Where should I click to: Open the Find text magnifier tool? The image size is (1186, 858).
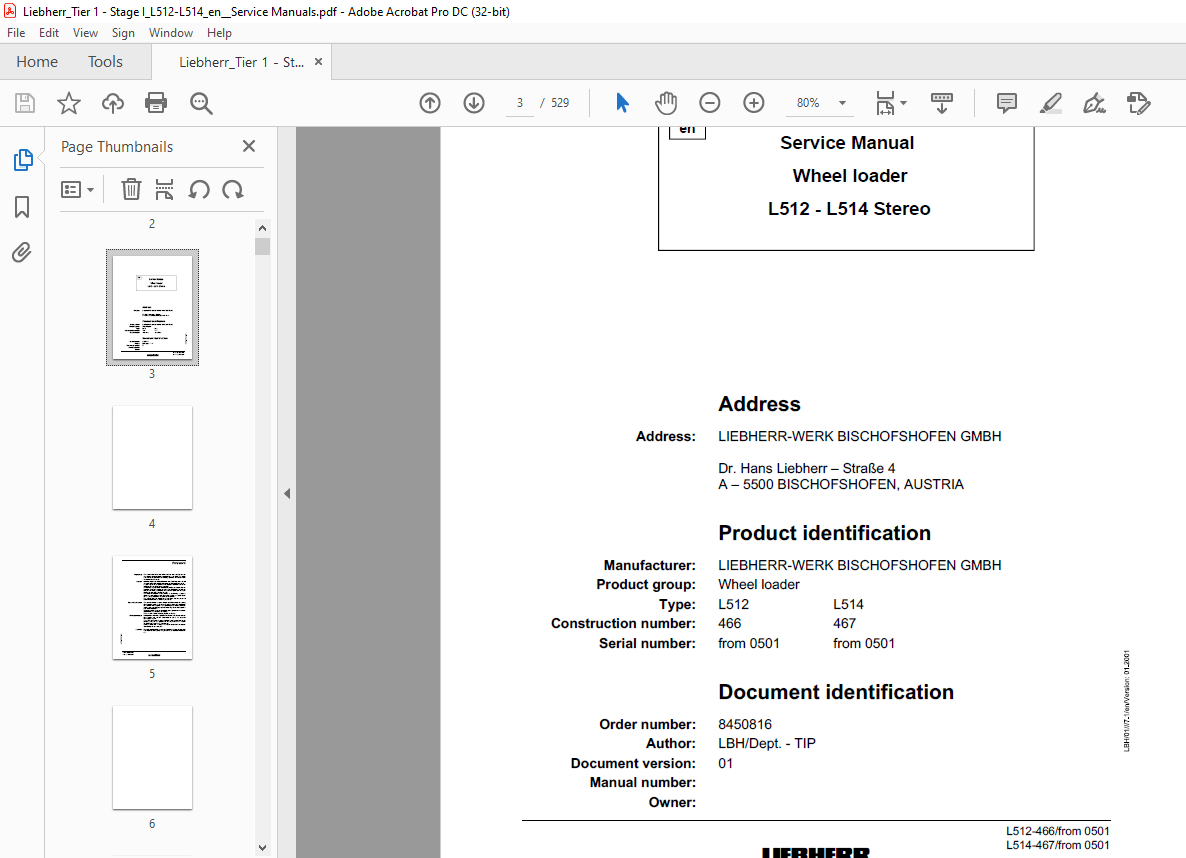[x=201, y=103]
